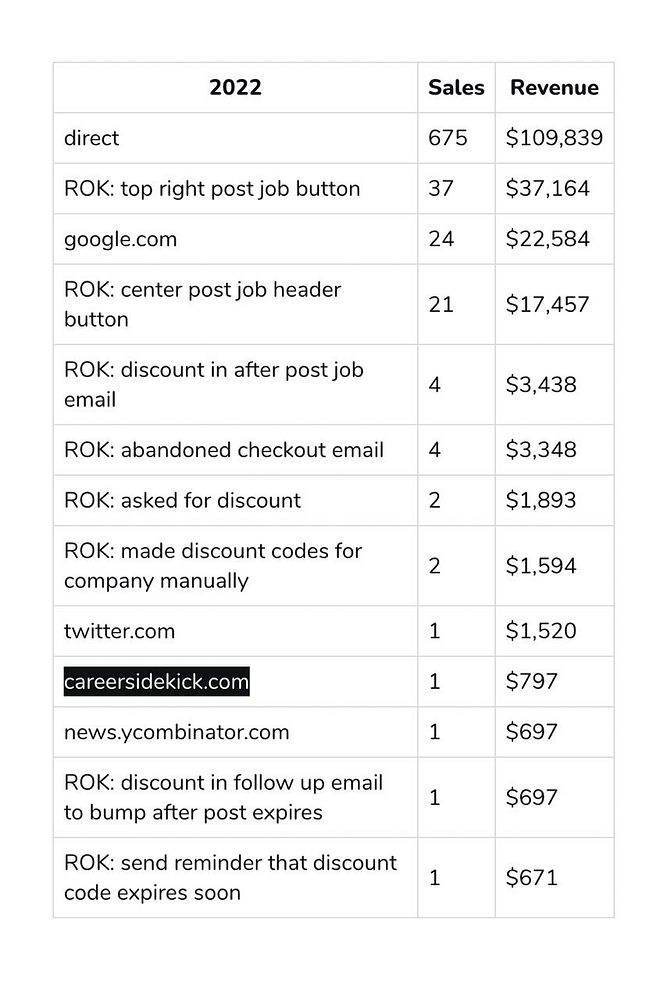Select the $37,164 revenue cell
The image size is (664, 1000).
(547, 189)
